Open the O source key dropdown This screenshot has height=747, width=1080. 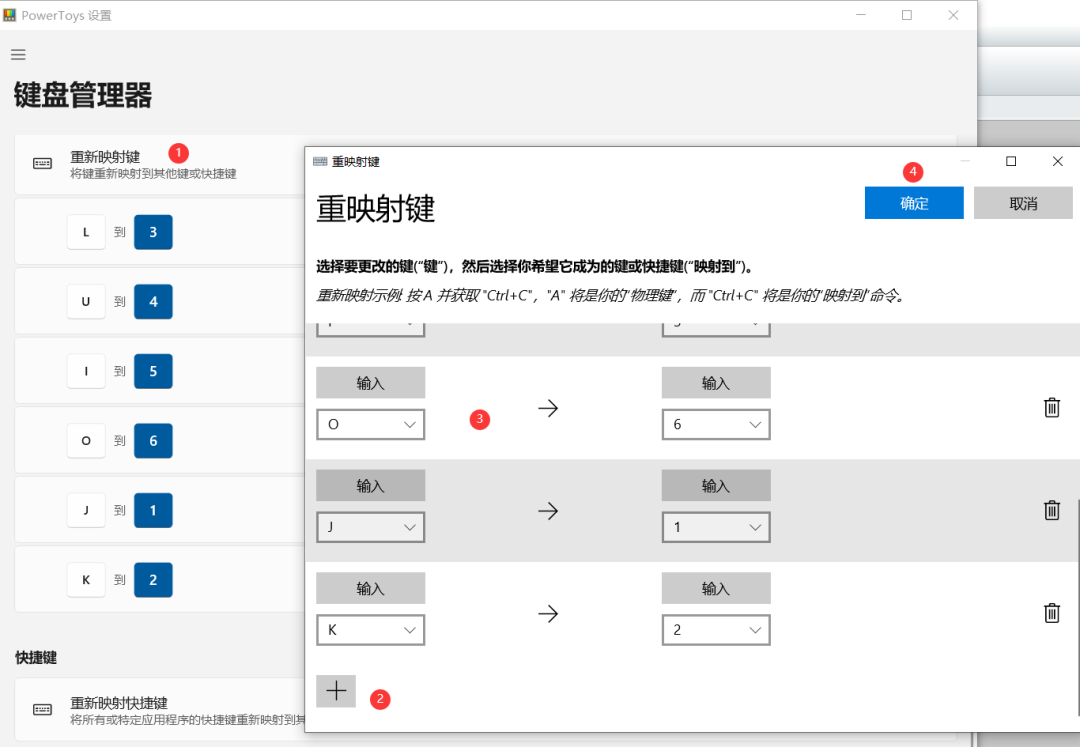[x=370, y=424]
